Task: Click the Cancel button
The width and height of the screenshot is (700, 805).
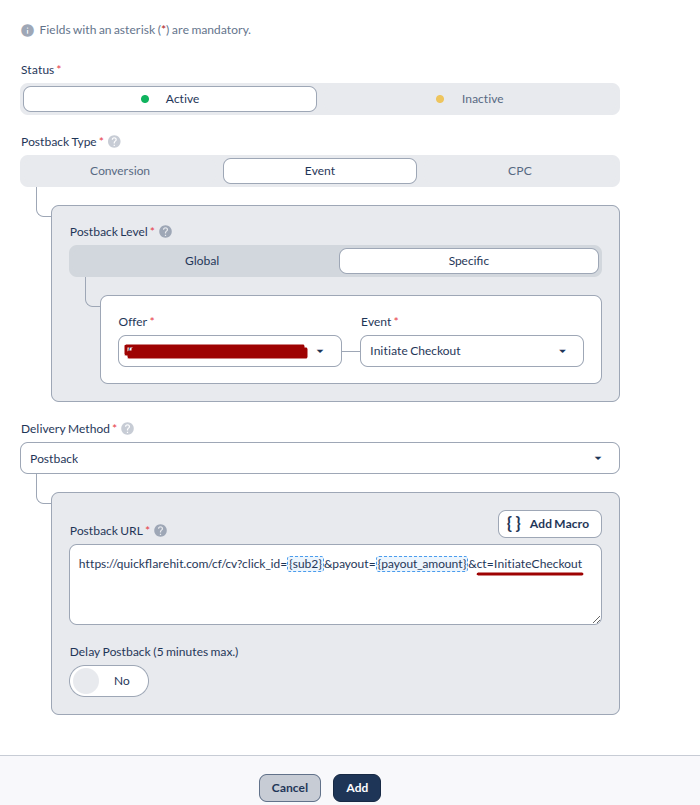Action: (290, 788)
